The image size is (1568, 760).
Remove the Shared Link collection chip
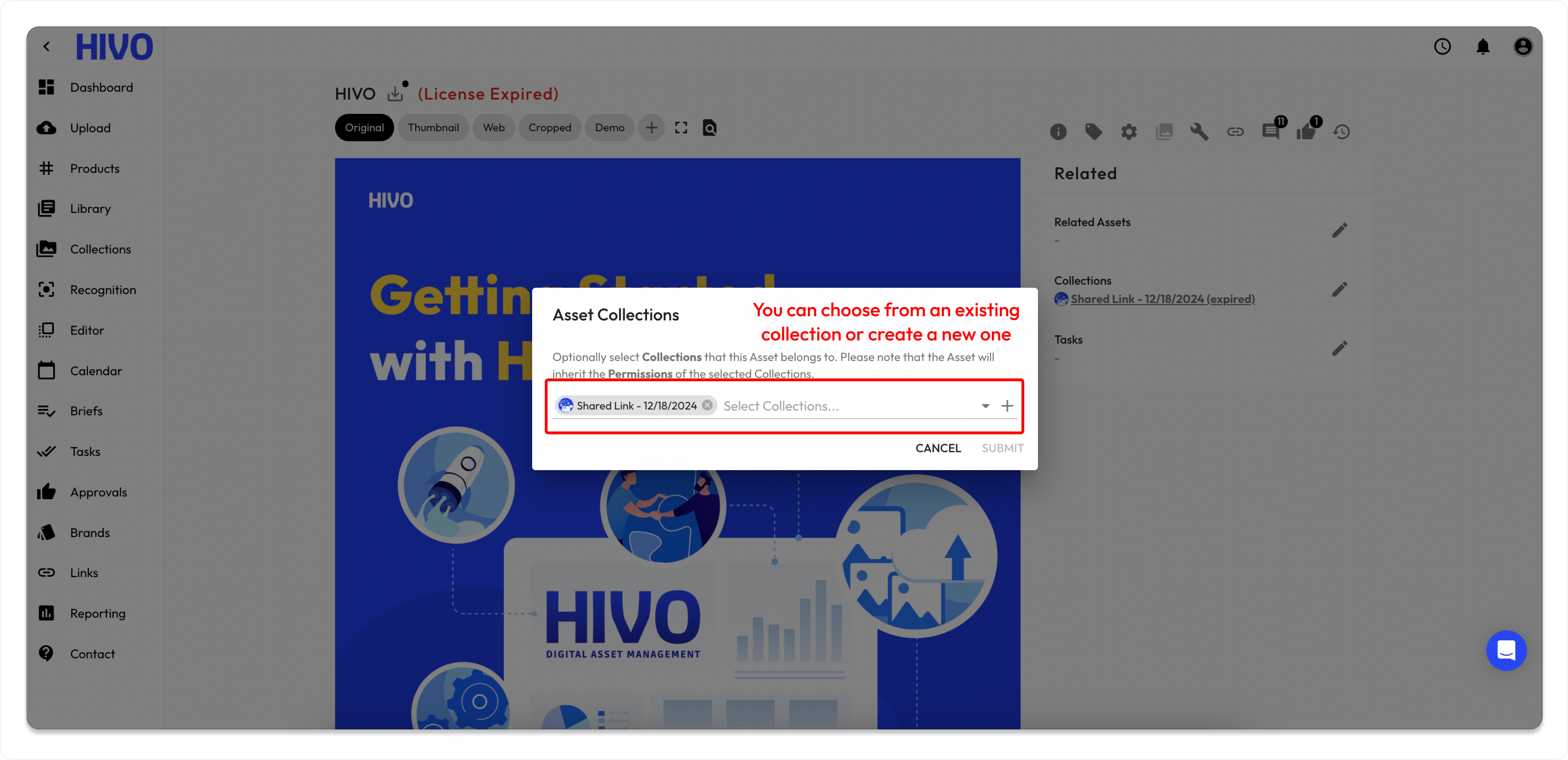[x=707, y=405]
